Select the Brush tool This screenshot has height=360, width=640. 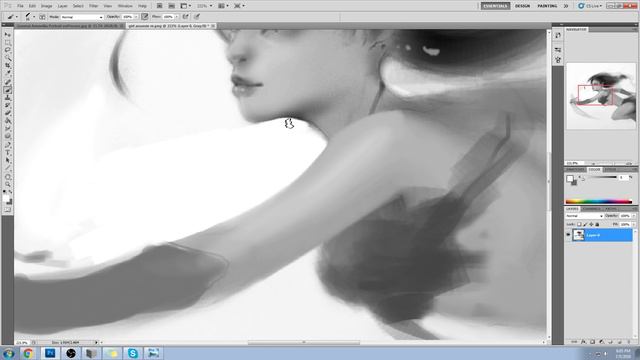click(8, 90)
